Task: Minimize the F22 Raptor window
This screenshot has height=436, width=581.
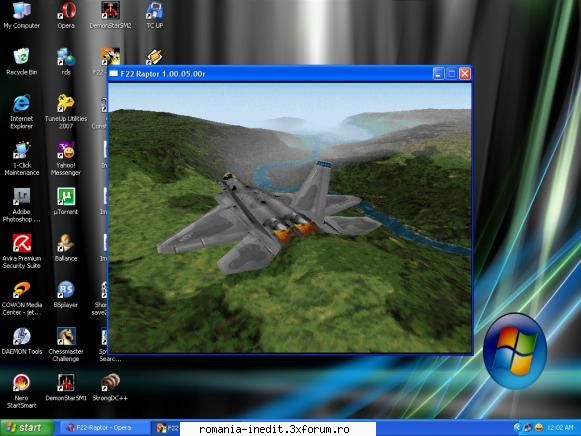Action: click(x=438, y=74)
